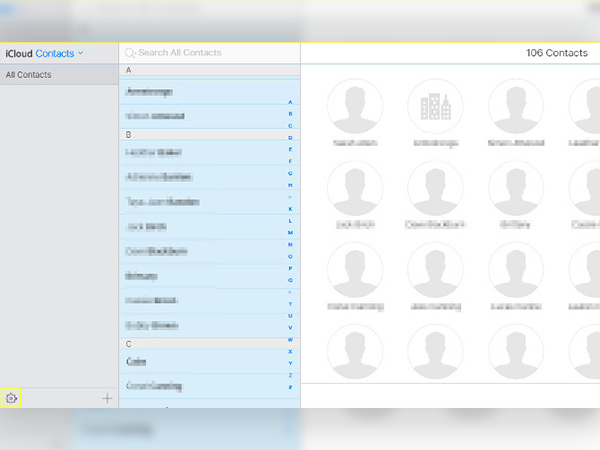Jump to letter W in the index

[x=290, y=340]
